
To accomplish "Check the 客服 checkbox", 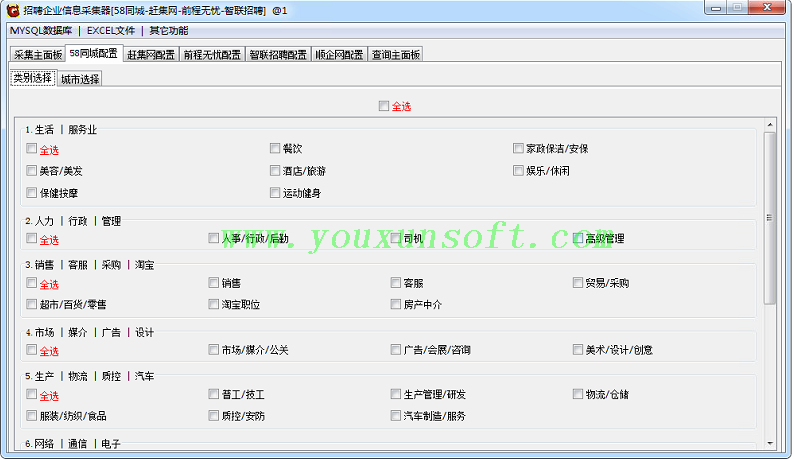I will click(x=396, y=283).
